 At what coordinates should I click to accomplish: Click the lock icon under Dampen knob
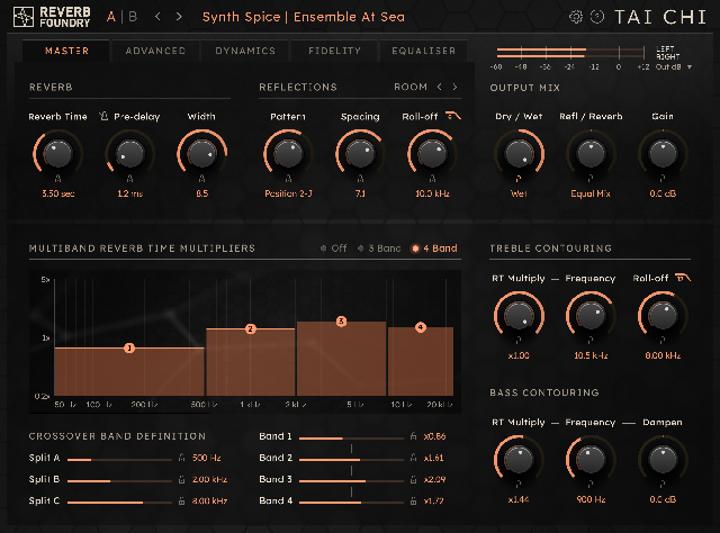click(x=663, y=484)
